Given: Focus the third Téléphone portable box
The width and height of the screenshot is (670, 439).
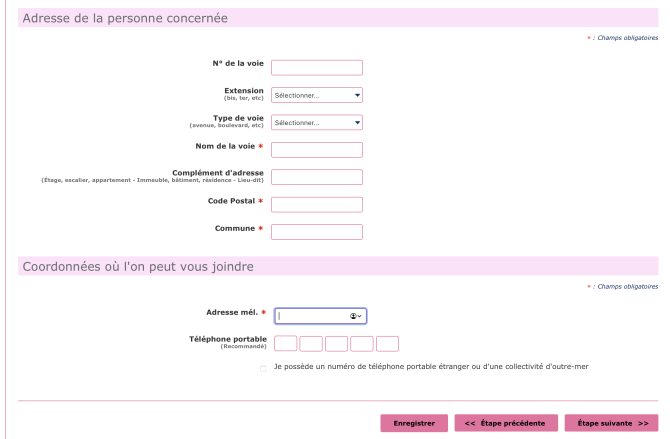Looking at the screenshot, I should coord(337,344).
